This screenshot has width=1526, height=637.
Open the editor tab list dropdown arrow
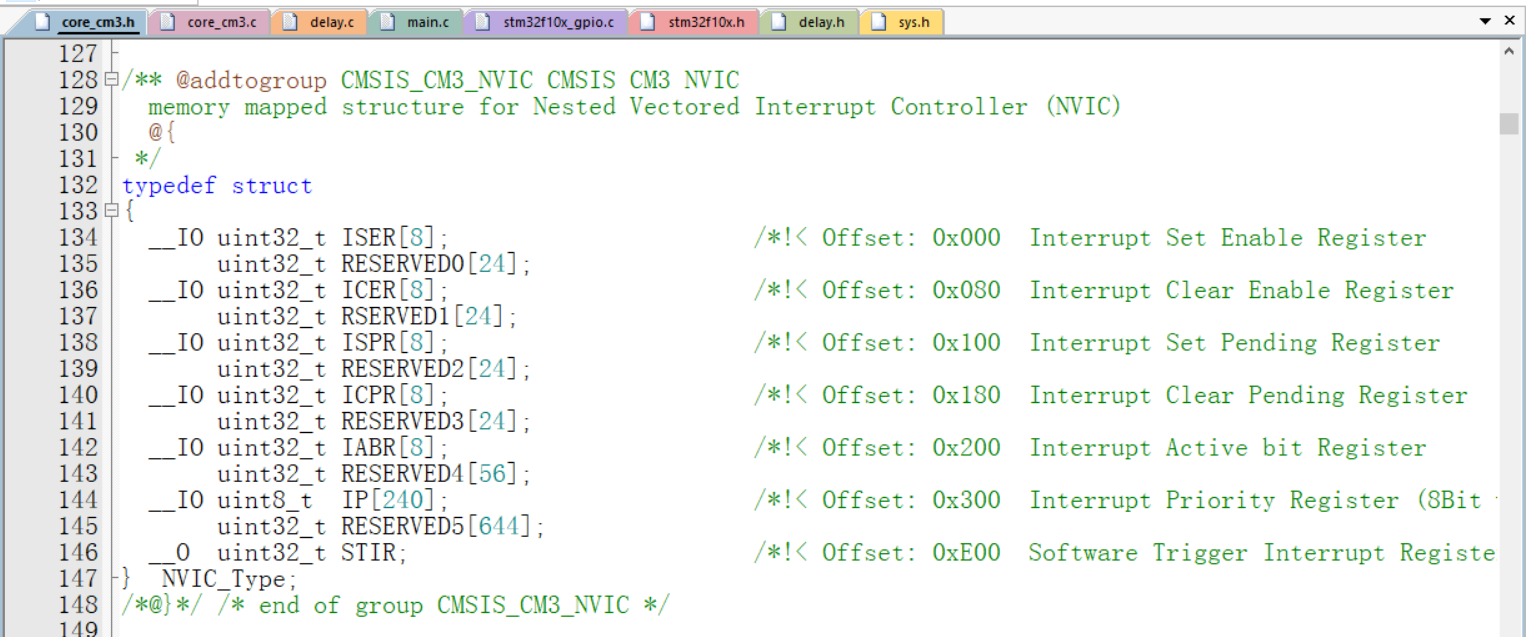(x=1485, y=21)
